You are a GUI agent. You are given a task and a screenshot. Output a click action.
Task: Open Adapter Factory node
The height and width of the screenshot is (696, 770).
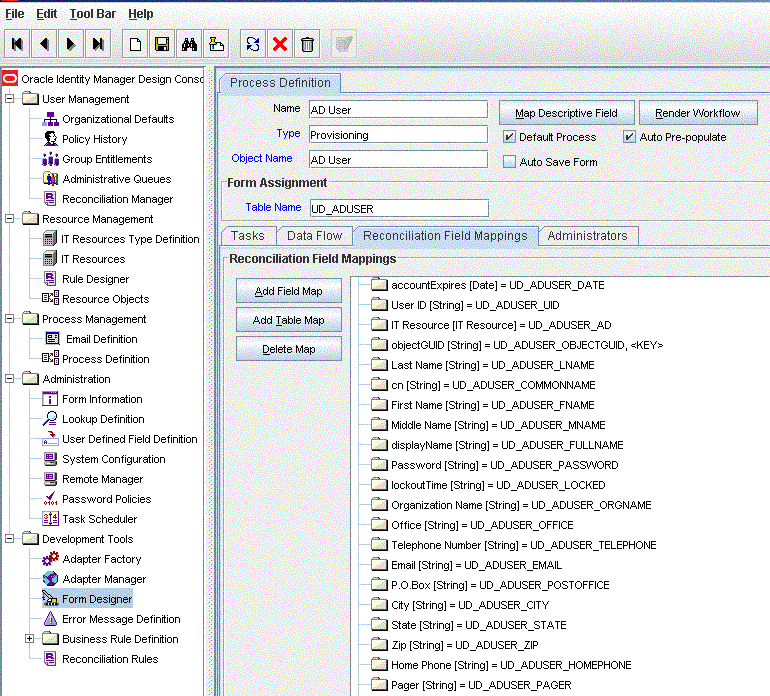pyautogui.click(x=92, y=559)
